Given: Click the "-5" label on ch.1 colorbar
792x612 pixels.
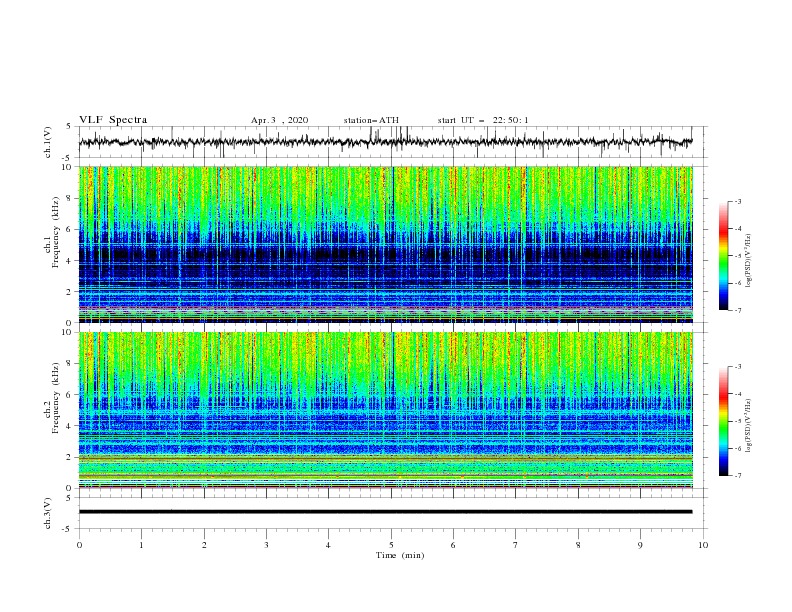Looking at the screenshot, I should 738,256.
